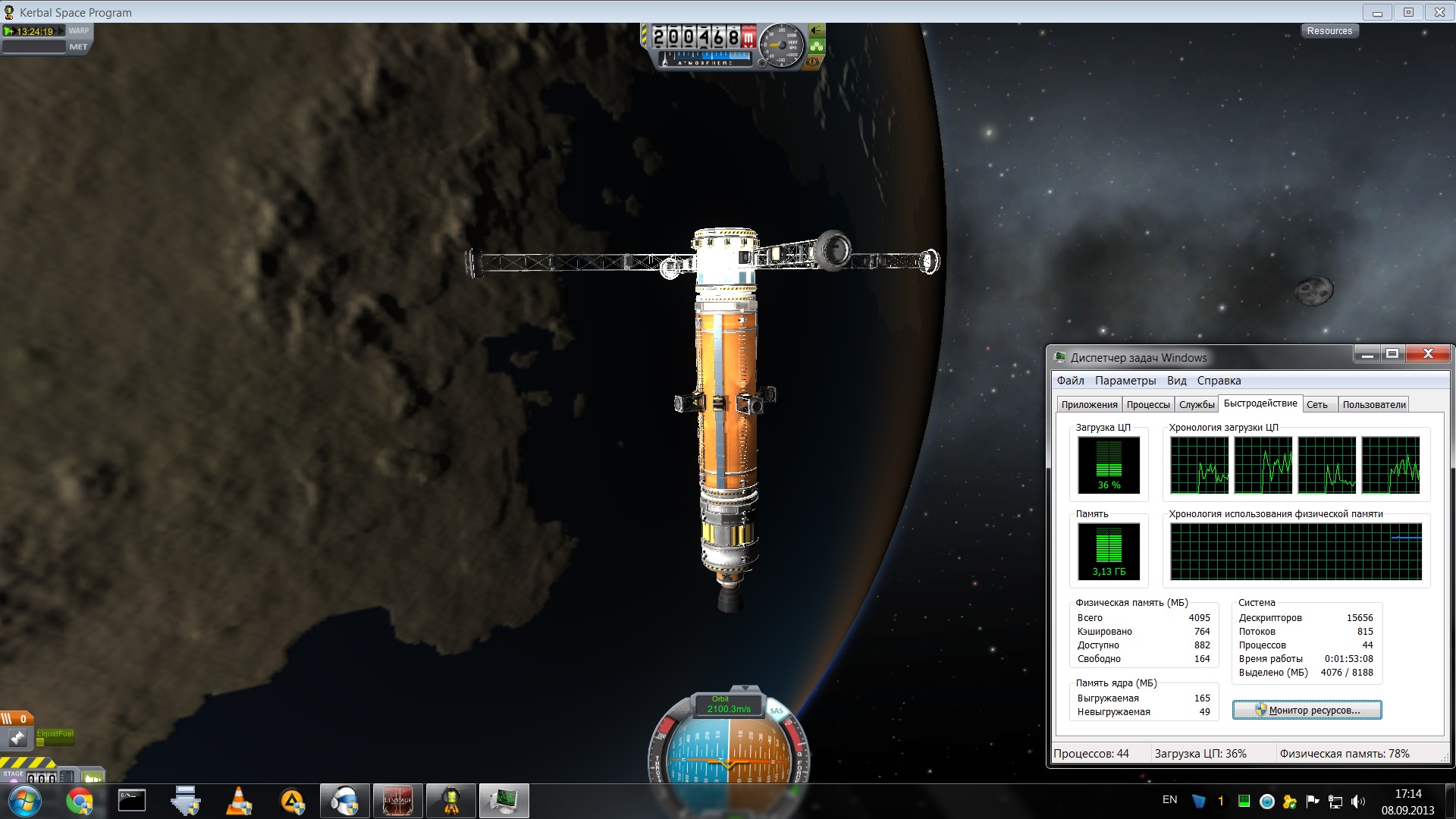Click the Монитор ресурсов button
Viewport: 1456px width, 819px height.
pyautogui.click(x=1307, y=710)
